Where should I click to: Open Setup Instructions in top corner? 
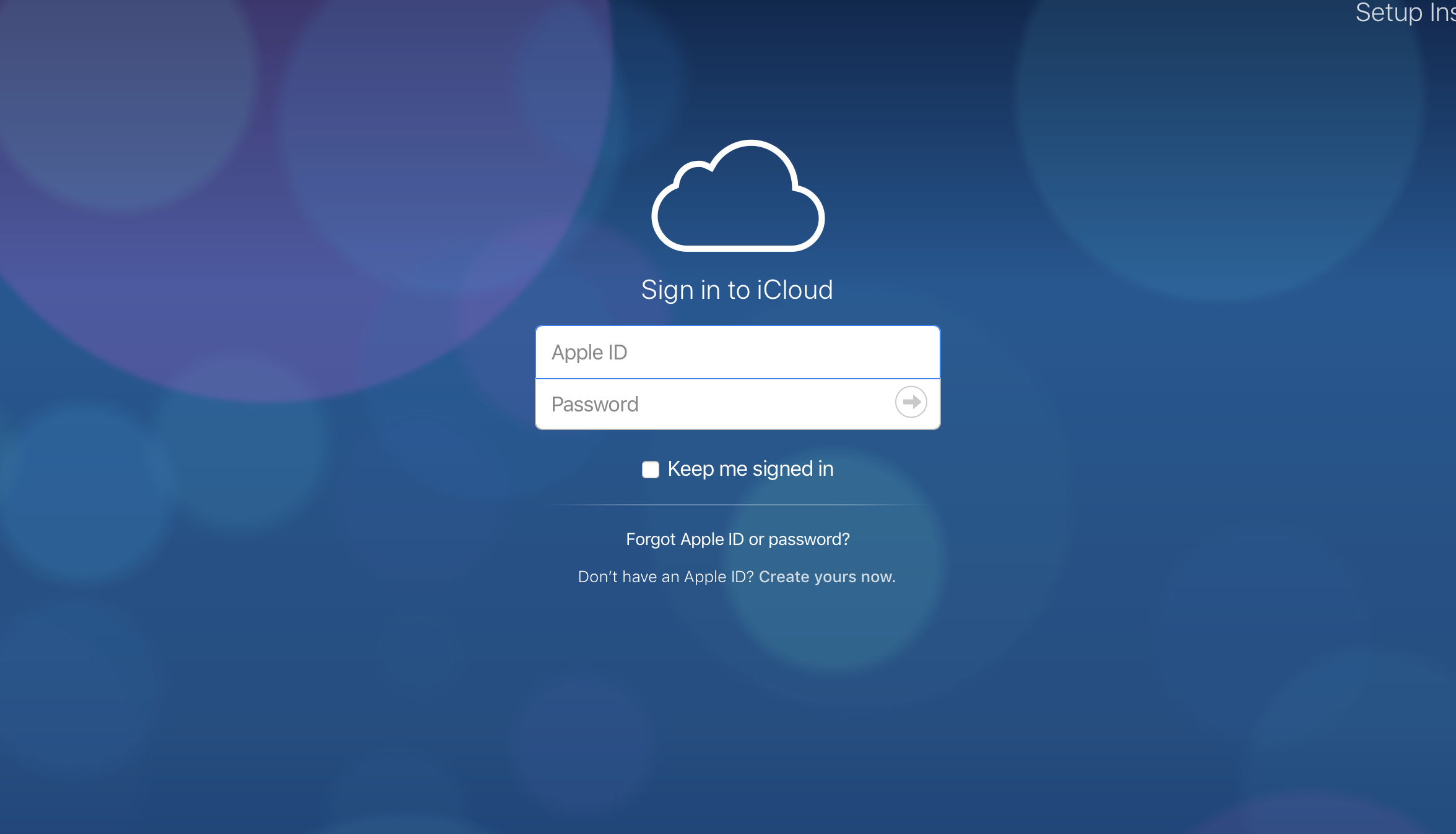(1405, 12)
